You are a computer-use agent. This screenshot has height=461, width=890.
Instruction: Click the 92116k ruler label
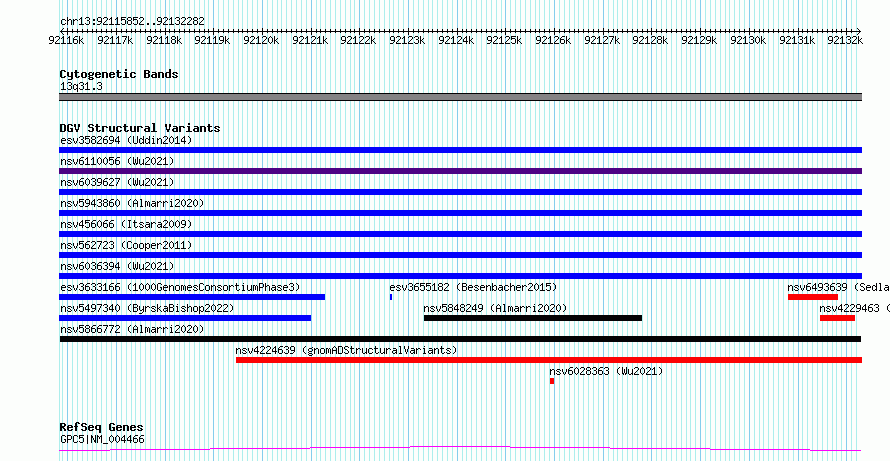point(67,40)
